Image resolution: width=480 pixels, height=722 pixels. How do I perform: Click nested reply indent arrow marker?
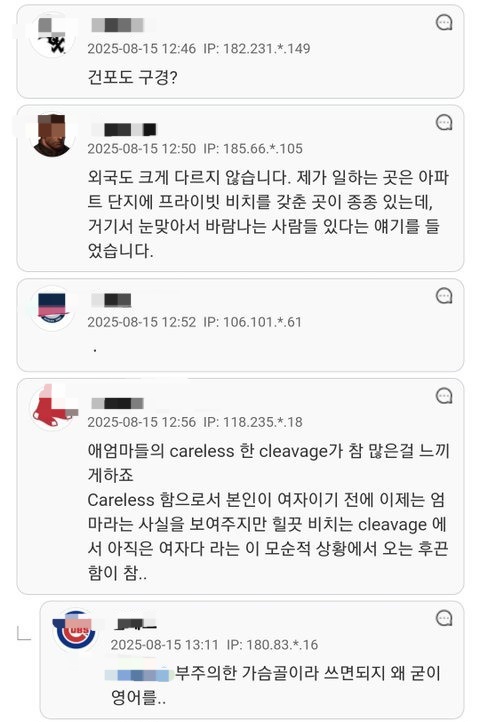pos(24,634)
